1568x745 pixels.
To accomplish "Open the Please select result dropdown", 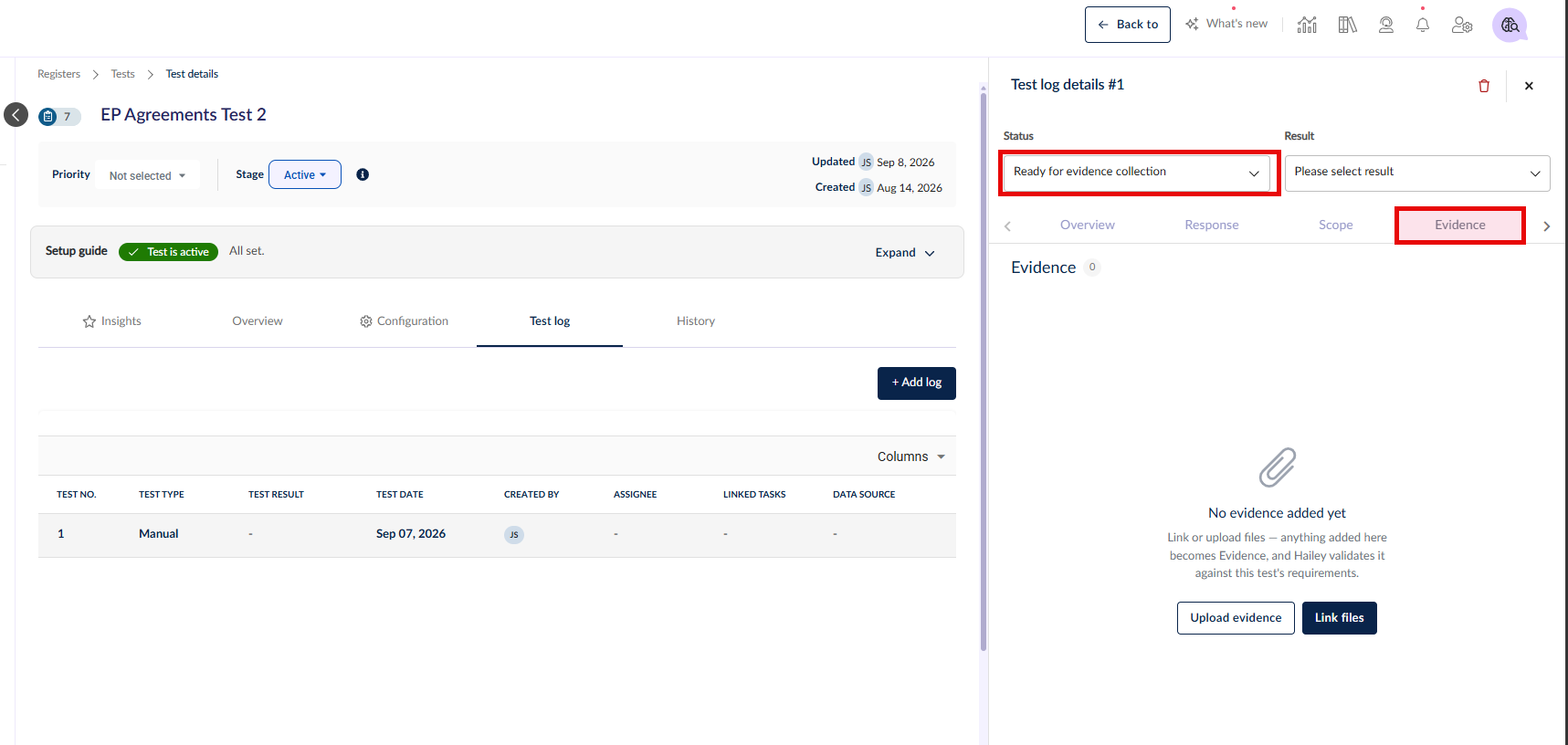I will pyautogui.click(x=1417, y=173).
